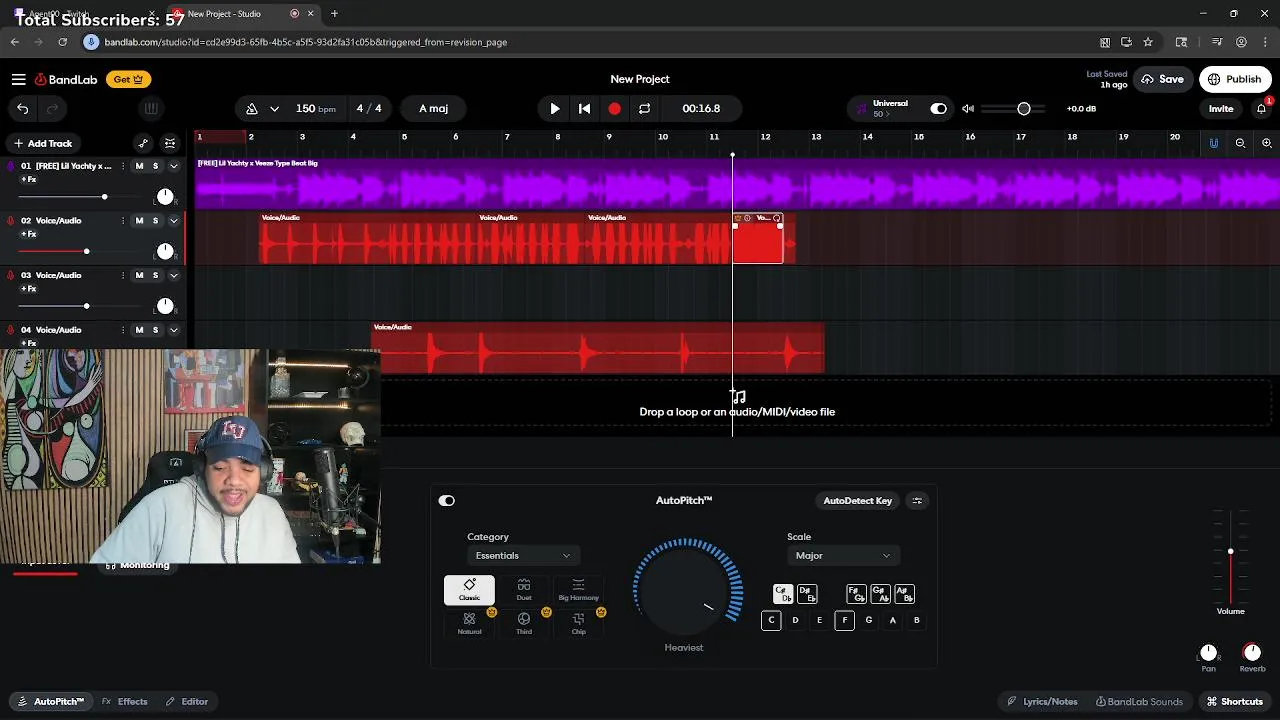Toggle loop cycle playback
The width and height of the screenshot is (1280, 720).
[x=645, y=108]
